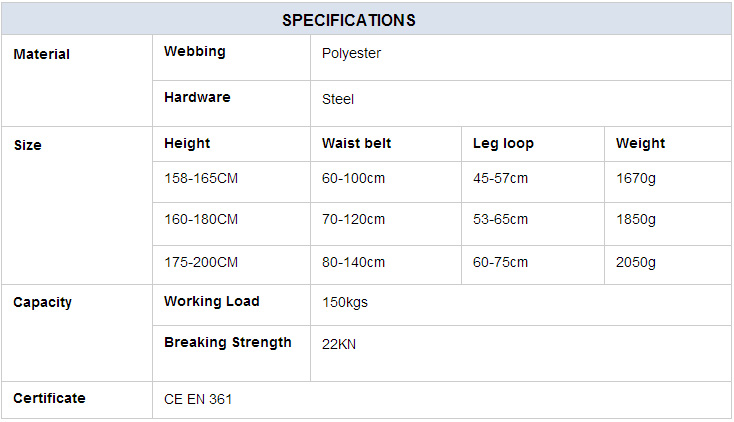Click the Waist belt column header

pos(356,143)
